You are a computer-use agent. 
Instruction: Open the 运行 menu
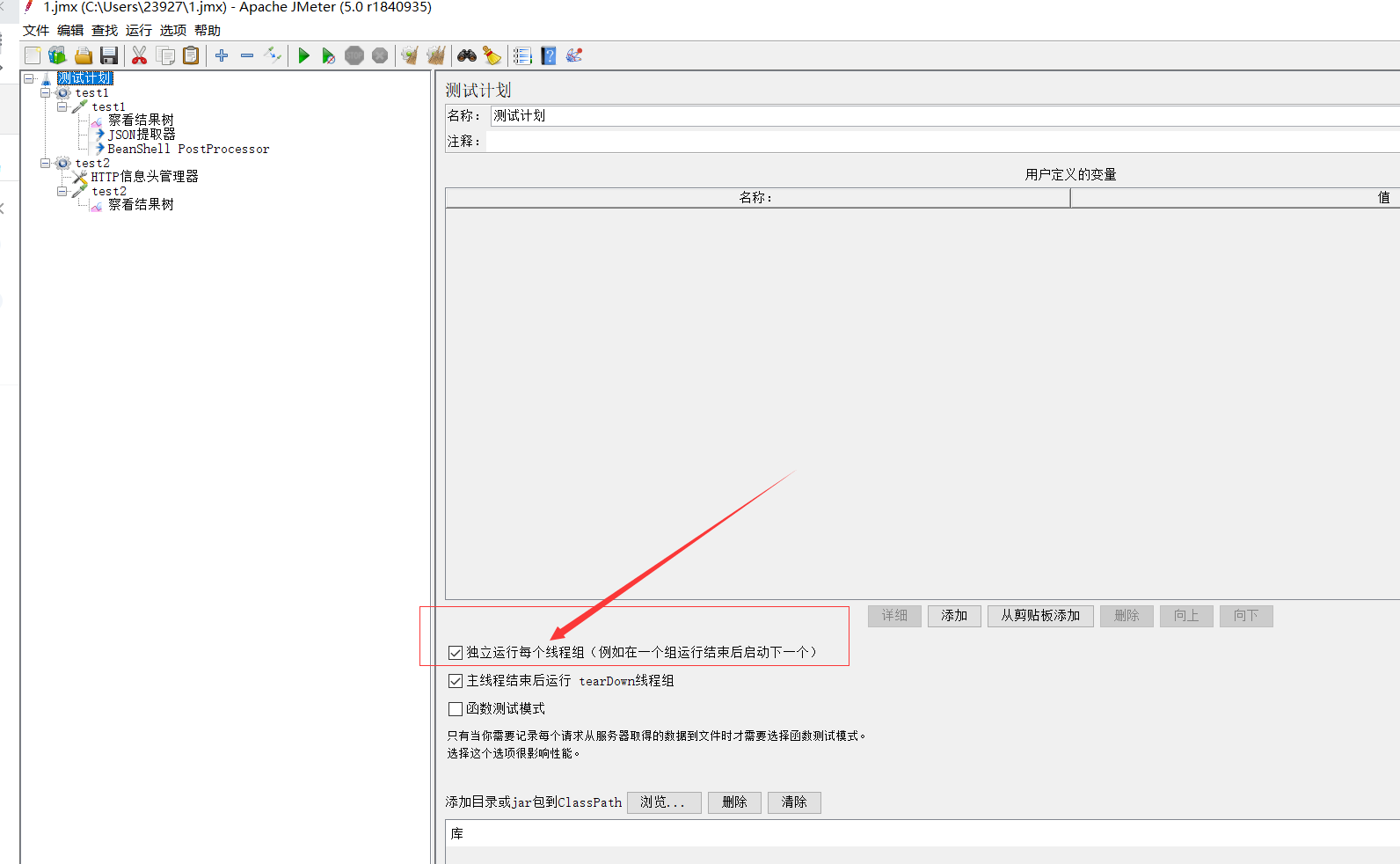point(139,30)
